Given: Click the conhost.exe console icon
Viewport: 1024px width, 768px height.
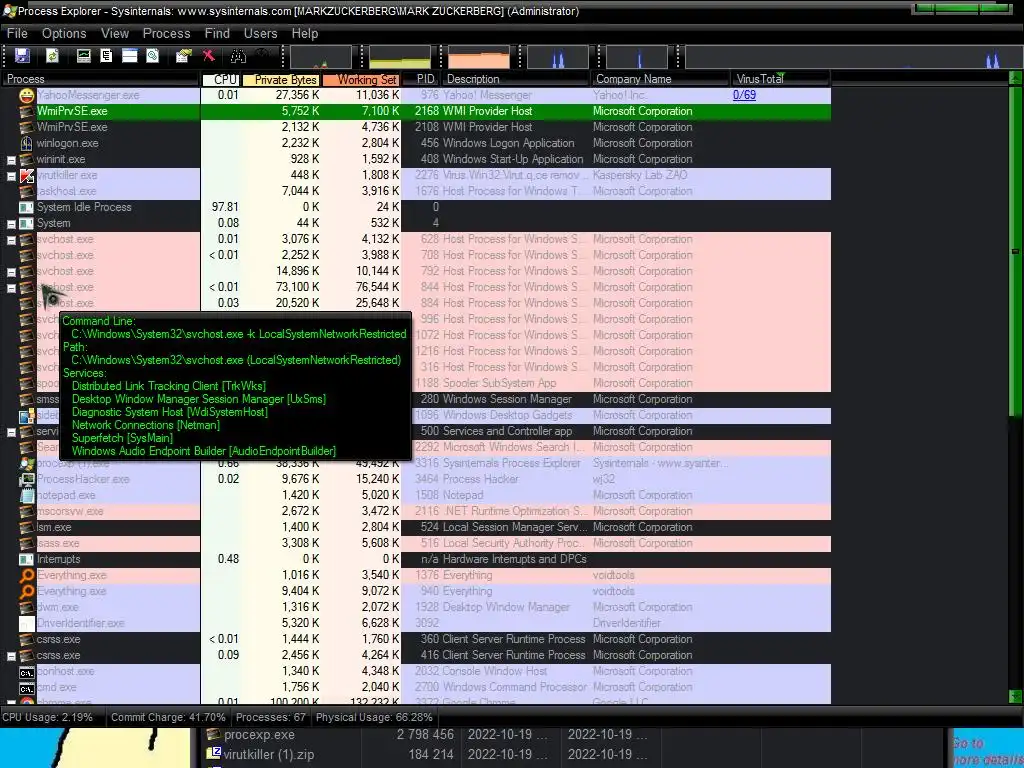Looking at the screenshot, I should [27, 671].
